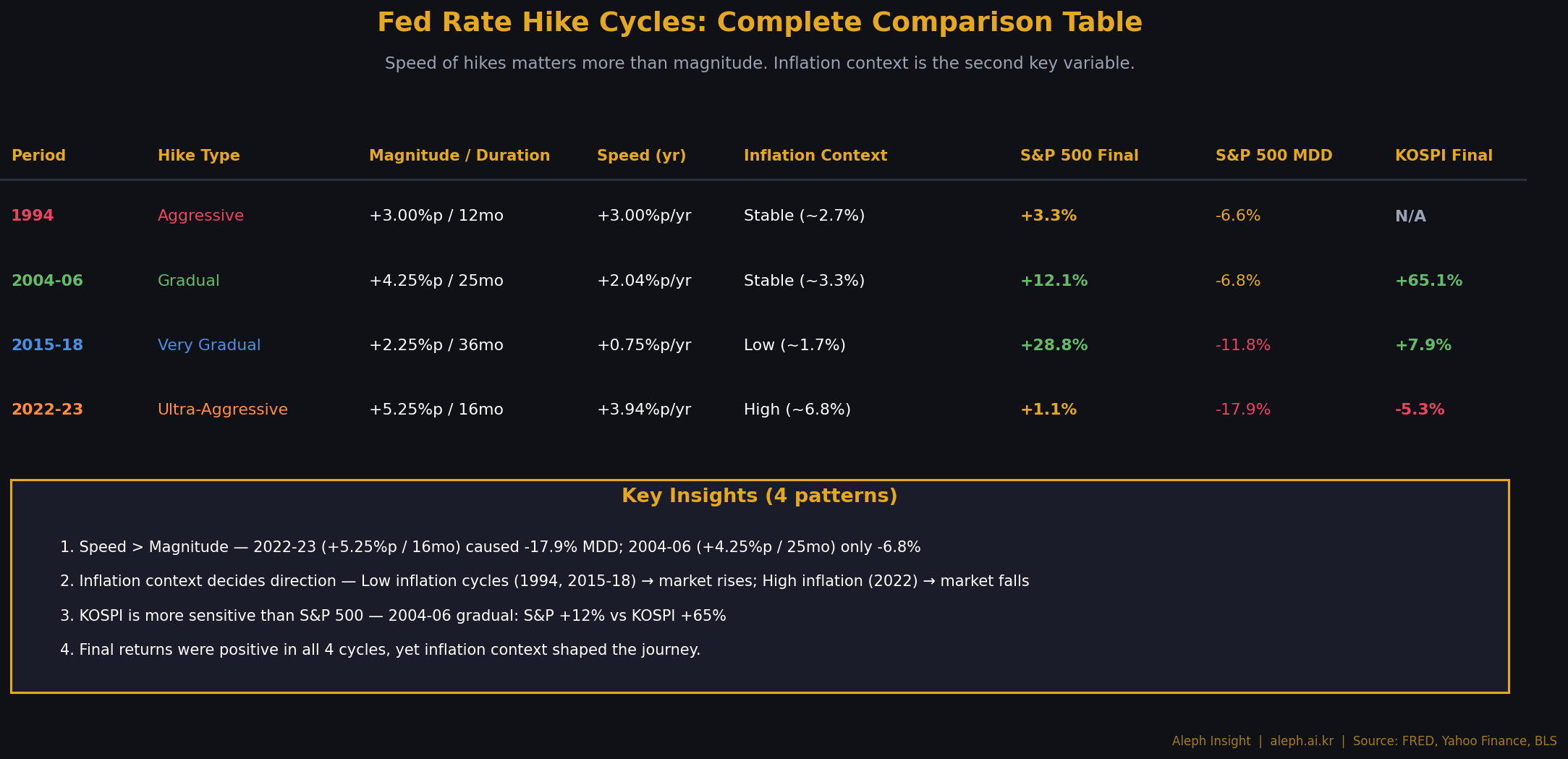Select the +65.1% KOSPI Final value

[1429, 281]
